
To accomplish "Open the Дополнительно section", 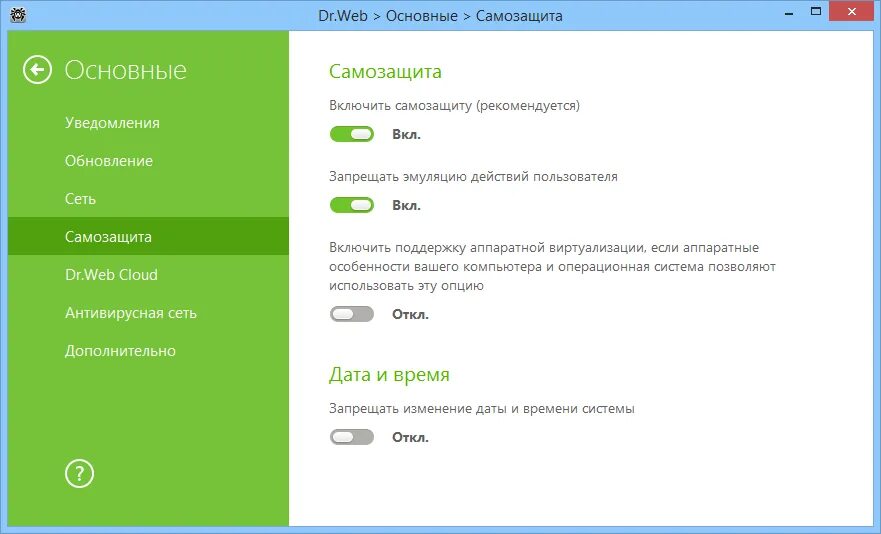I will tap(148, 351).
